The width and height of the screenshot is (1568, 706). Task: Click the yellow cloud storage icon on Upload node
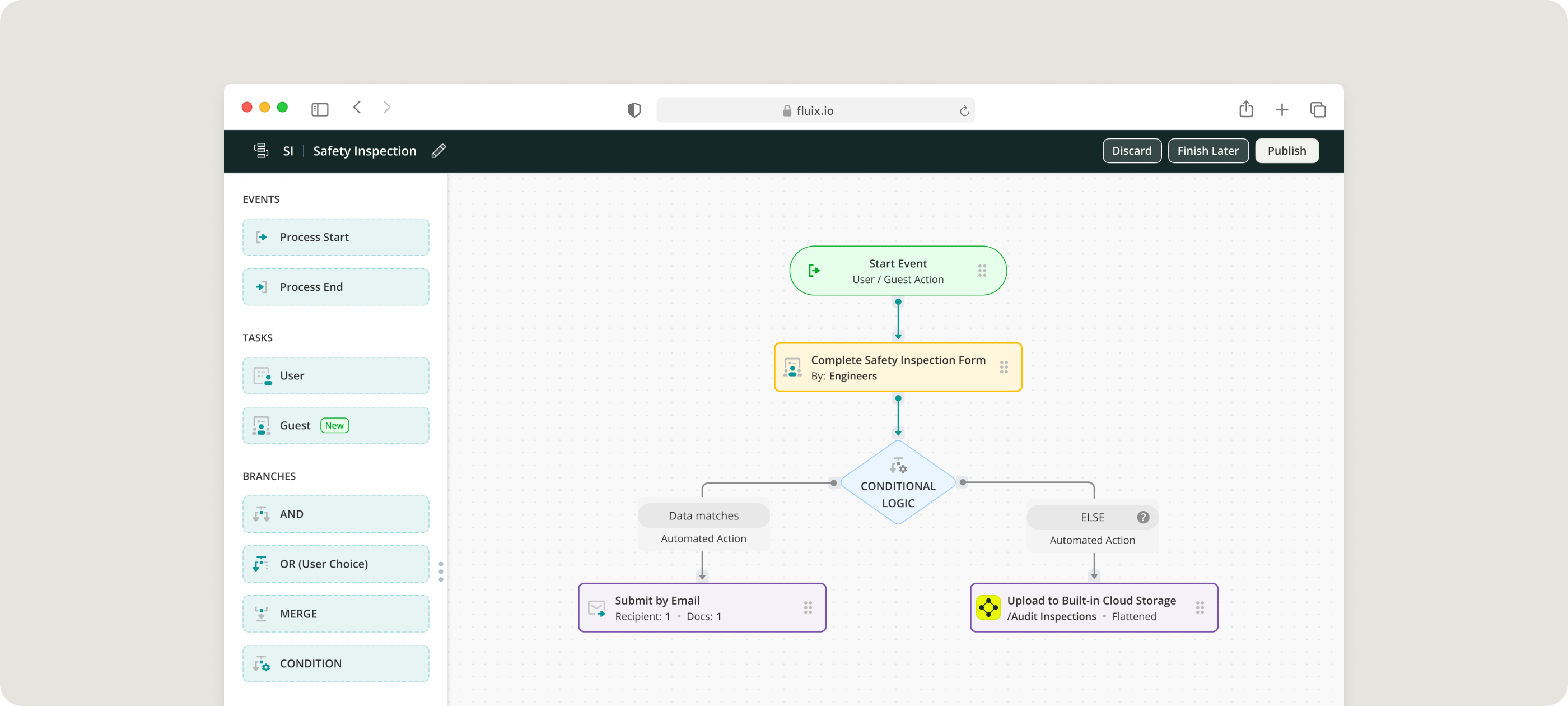[x=988, y=607]
